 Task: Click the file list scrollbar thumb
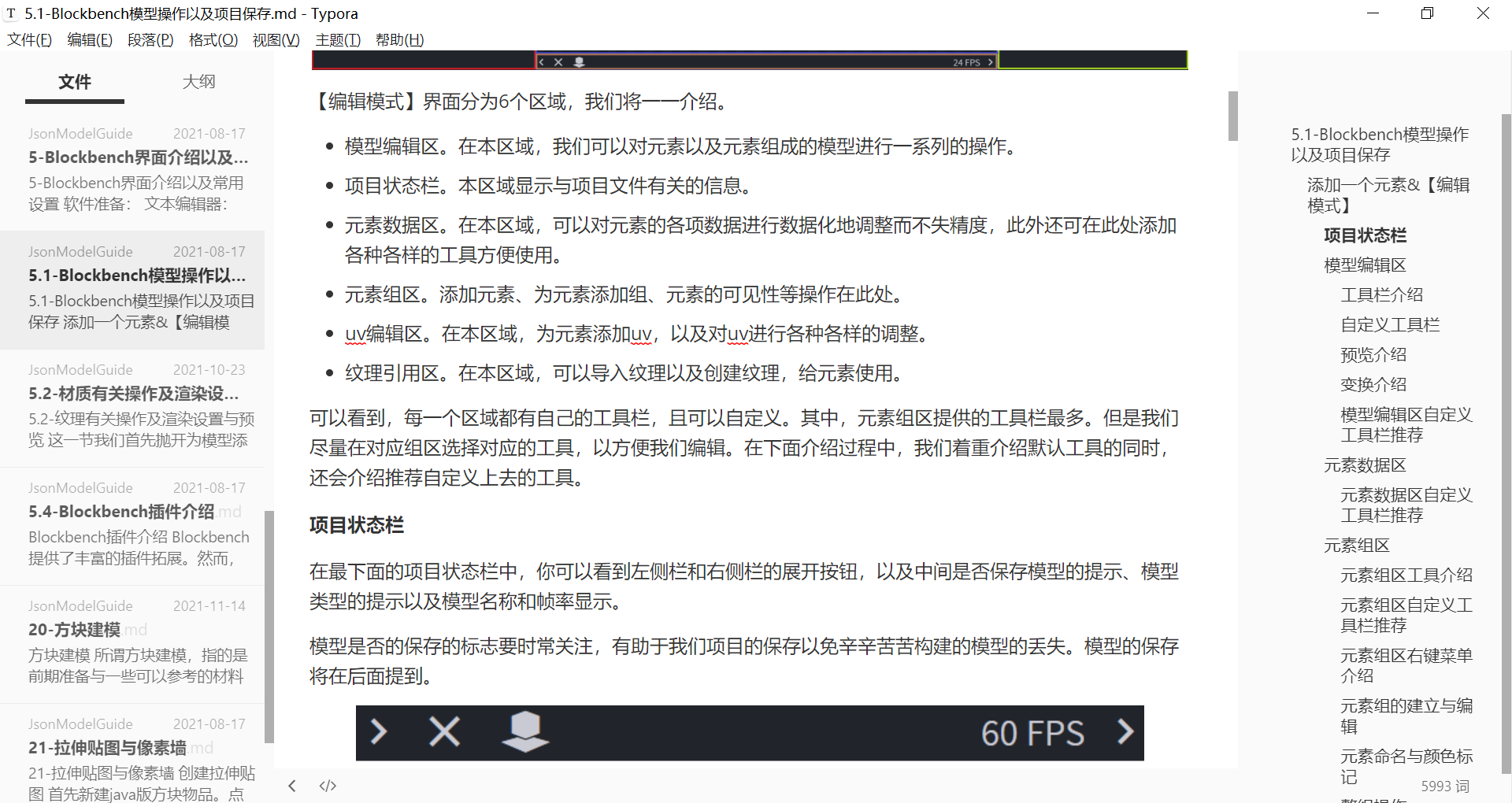pos(269,627)
